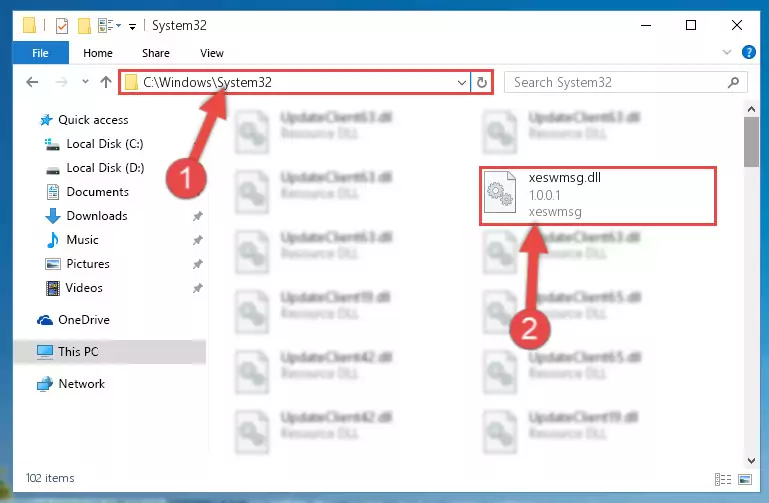Minimize the System32 window

pos(646,25)
